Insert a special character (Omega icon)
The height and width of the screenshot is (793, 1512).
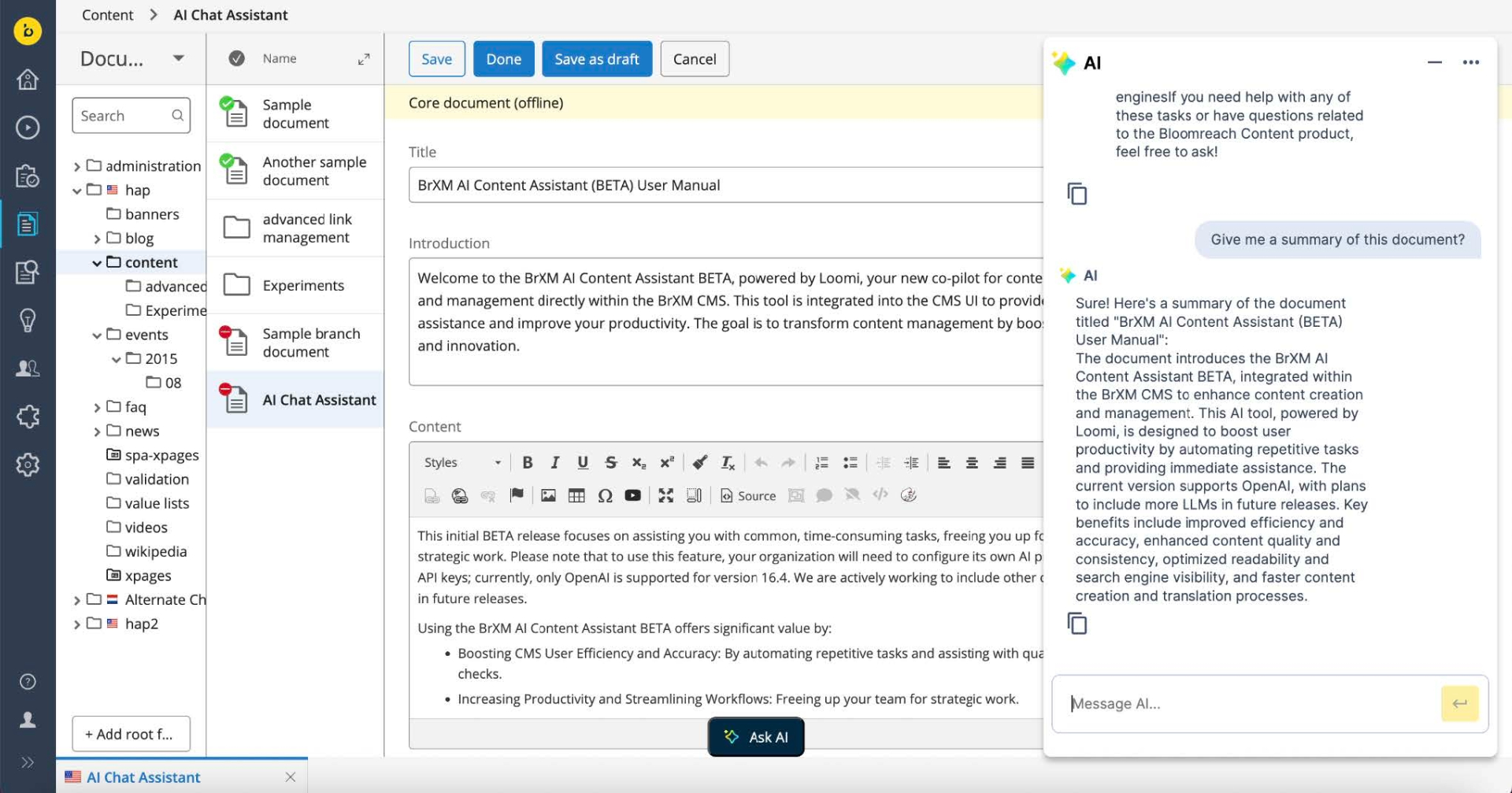tap(605, 495)
